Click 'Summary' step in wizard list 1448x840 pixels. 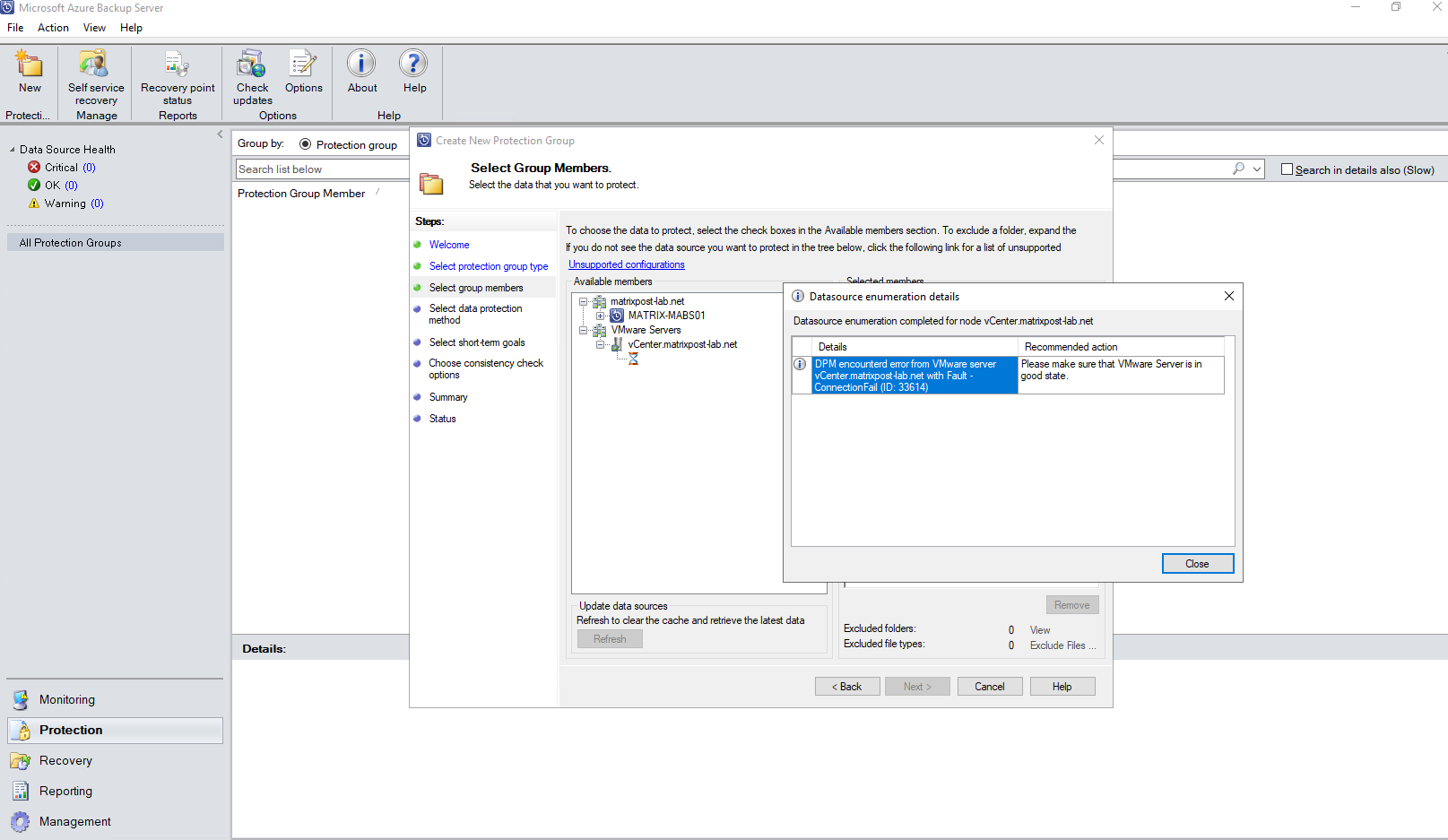(x=448, y=397)
